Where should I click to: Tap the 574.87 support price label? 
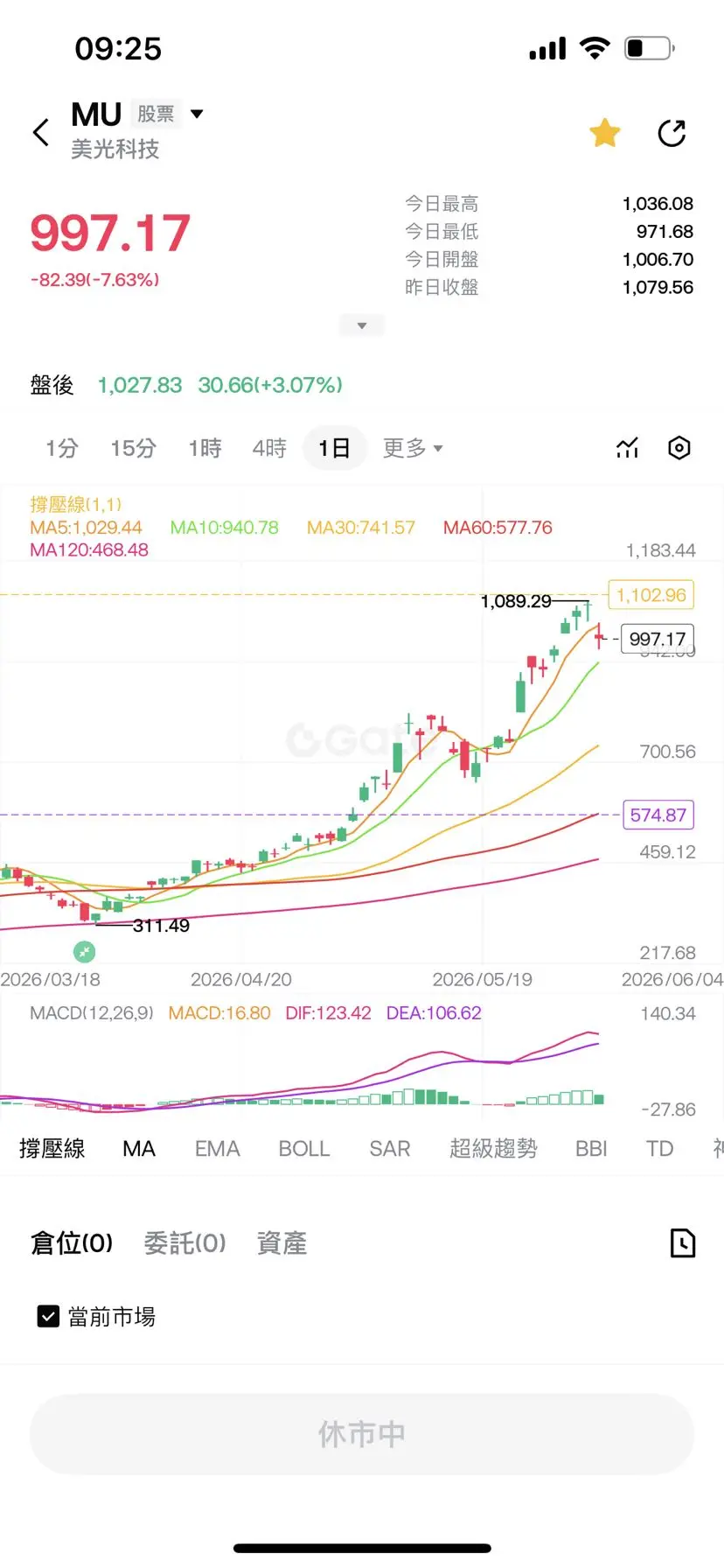pos(658,815)
